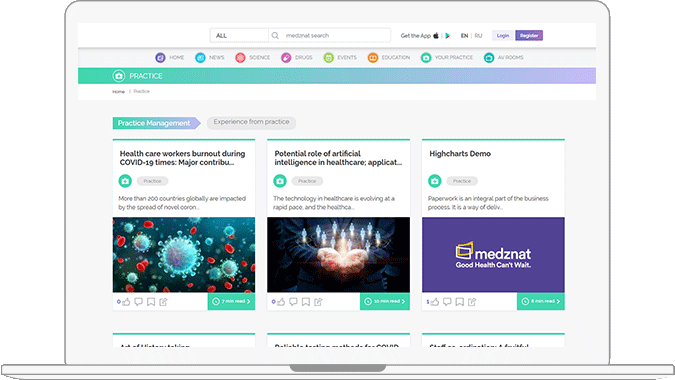Open the coronavirus article thumbnail image
The image size is (675, 380).
184,255
